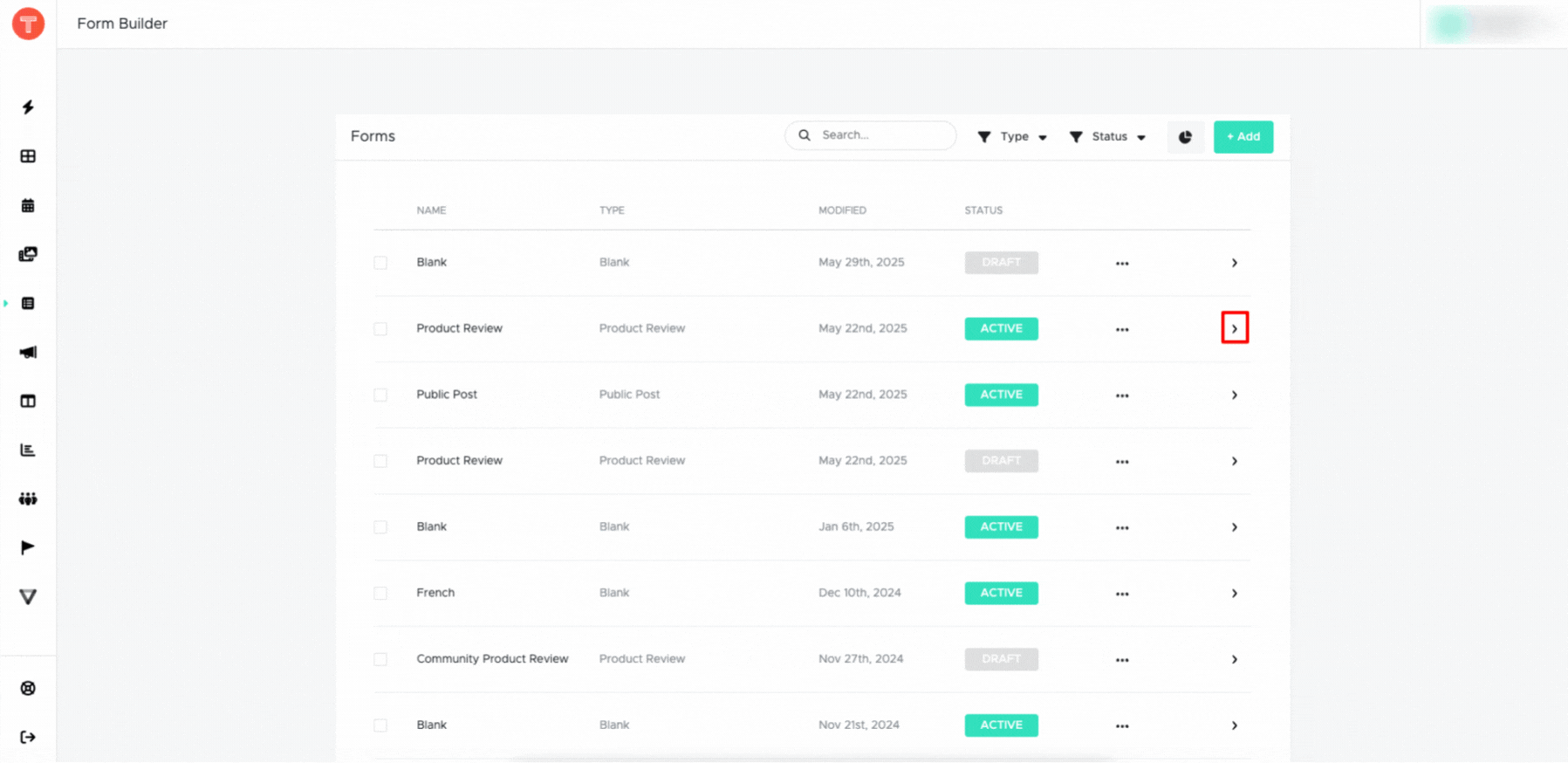Open the flag sidebar icon
This screenshot has height=763, width=1568.
pos(28,547)
